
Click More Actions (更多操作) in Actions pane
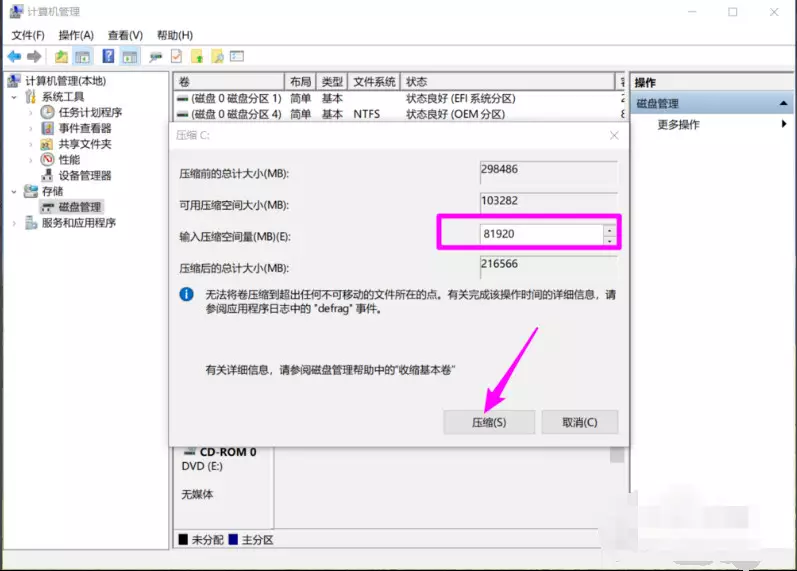[x=678, y=125]
